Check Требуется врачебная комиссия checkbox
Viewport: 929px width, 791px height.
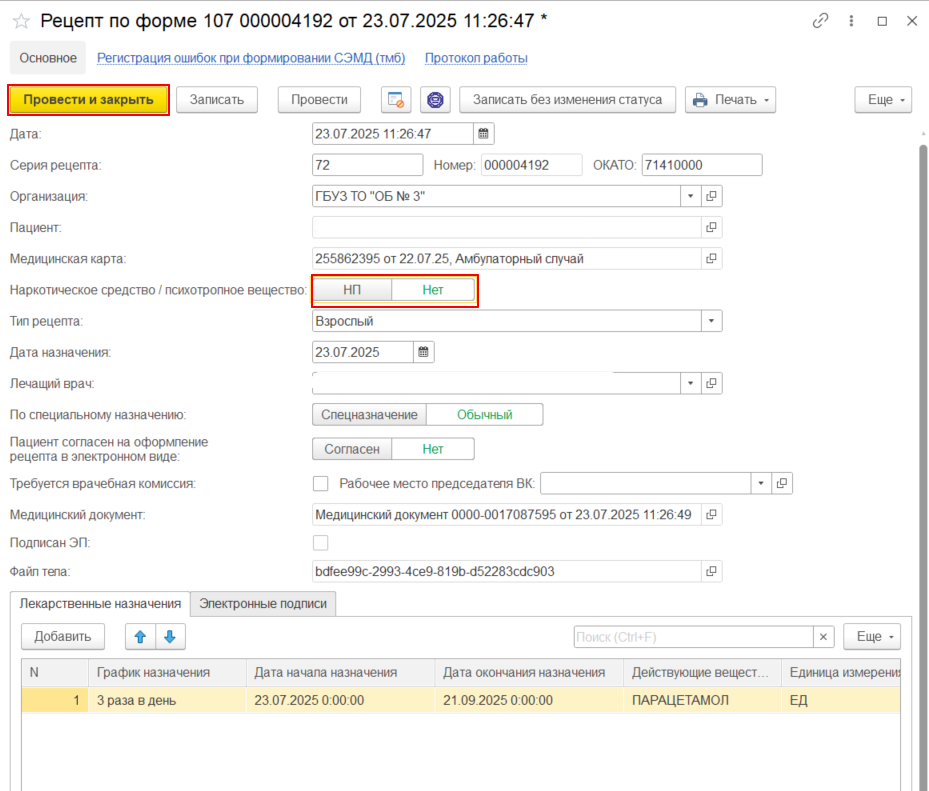pyautogui.click(x=321, y=484)
